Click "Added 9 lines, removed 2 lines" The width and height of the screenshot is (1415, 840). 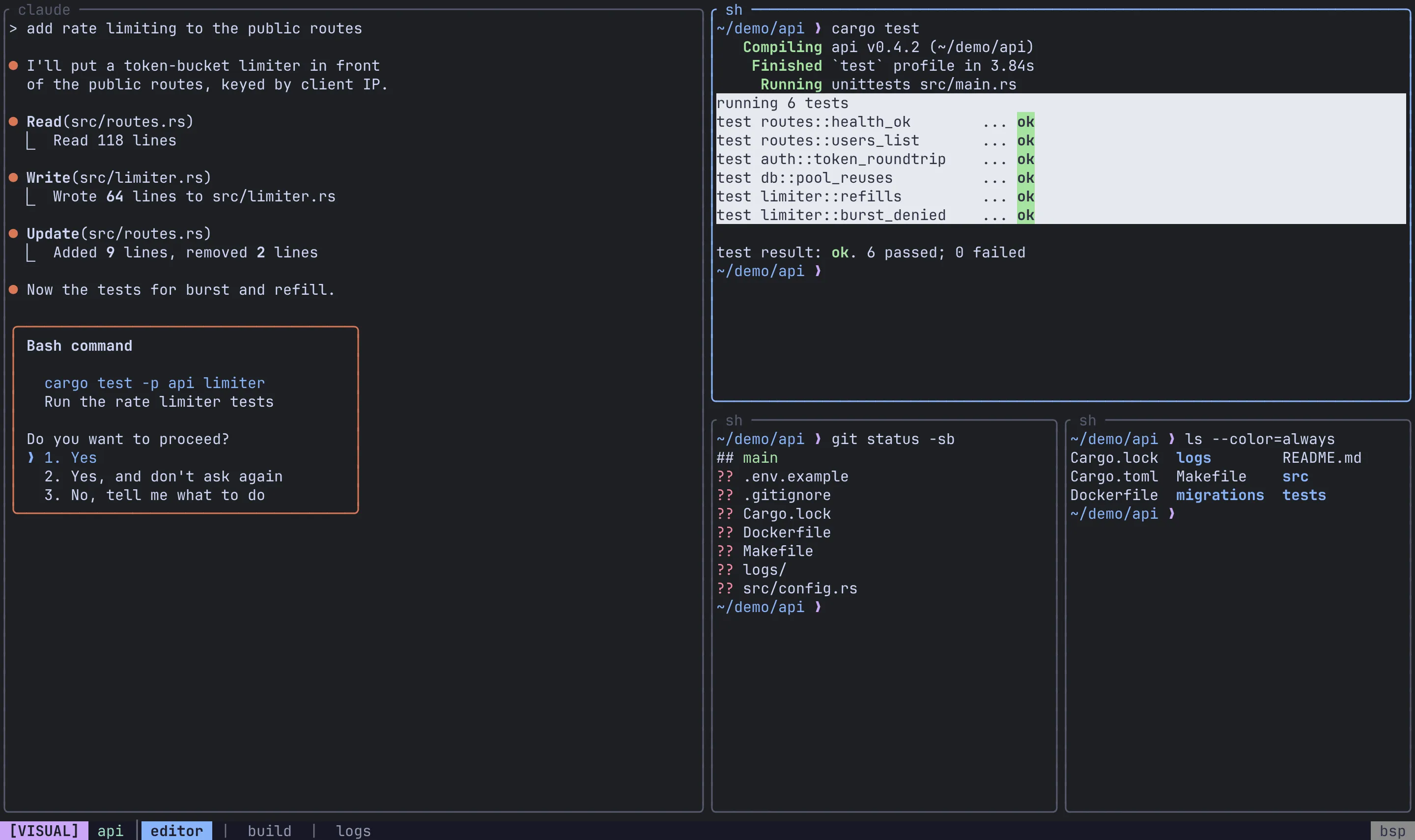186,252
